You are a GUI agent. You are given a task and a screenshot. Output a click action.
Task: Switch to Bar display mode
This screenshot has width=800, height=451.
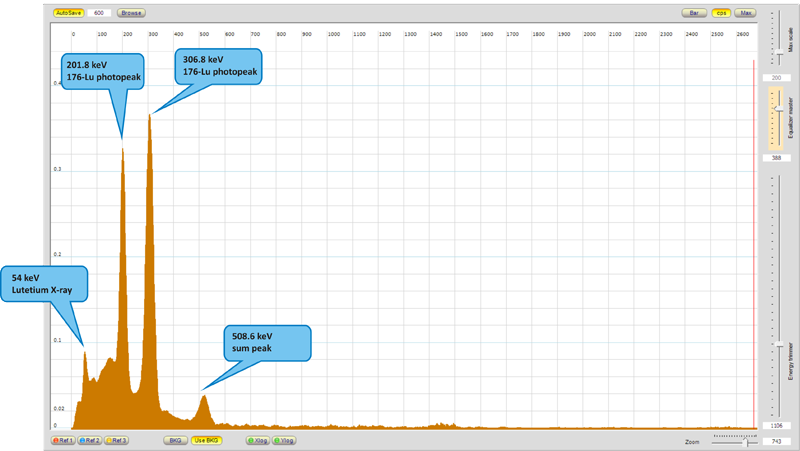pos(694,13)
